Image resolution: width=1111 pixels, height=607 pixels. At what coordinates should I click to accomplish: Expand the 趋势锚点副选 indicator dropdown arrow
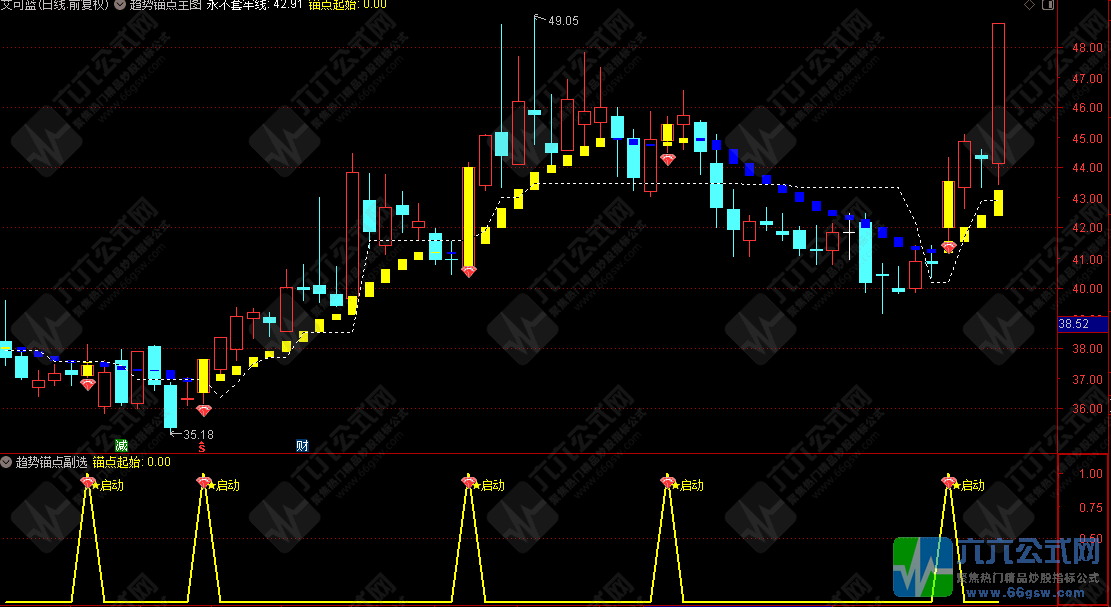[6, 462]
